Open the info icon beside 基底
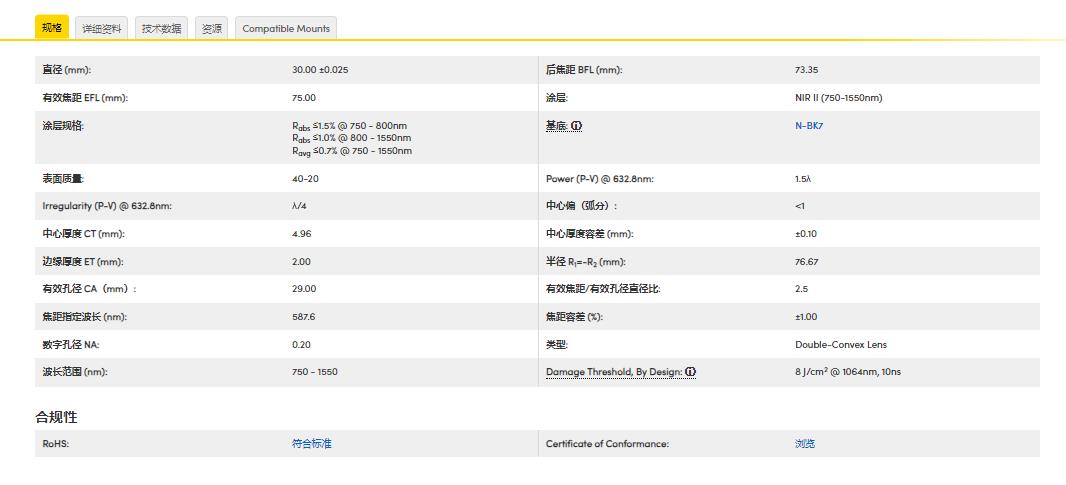The height and width of the screenshot is (485, 1066). [x=577, y=126]
